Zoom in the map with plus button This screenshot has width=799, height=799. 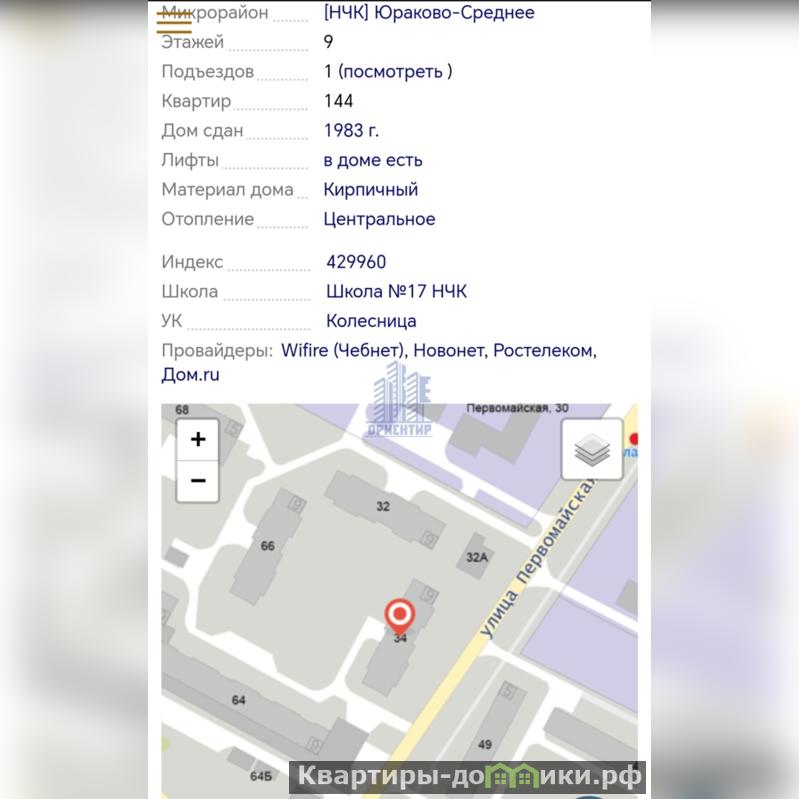(x=198, y=439)
